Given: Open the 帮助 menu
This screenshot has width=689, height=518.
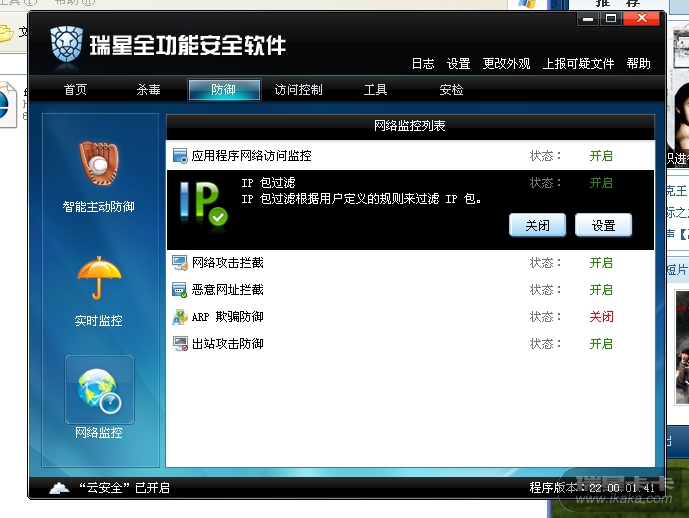Looking at the screenshot, I should pyautogui.click(x=638, y=64).
